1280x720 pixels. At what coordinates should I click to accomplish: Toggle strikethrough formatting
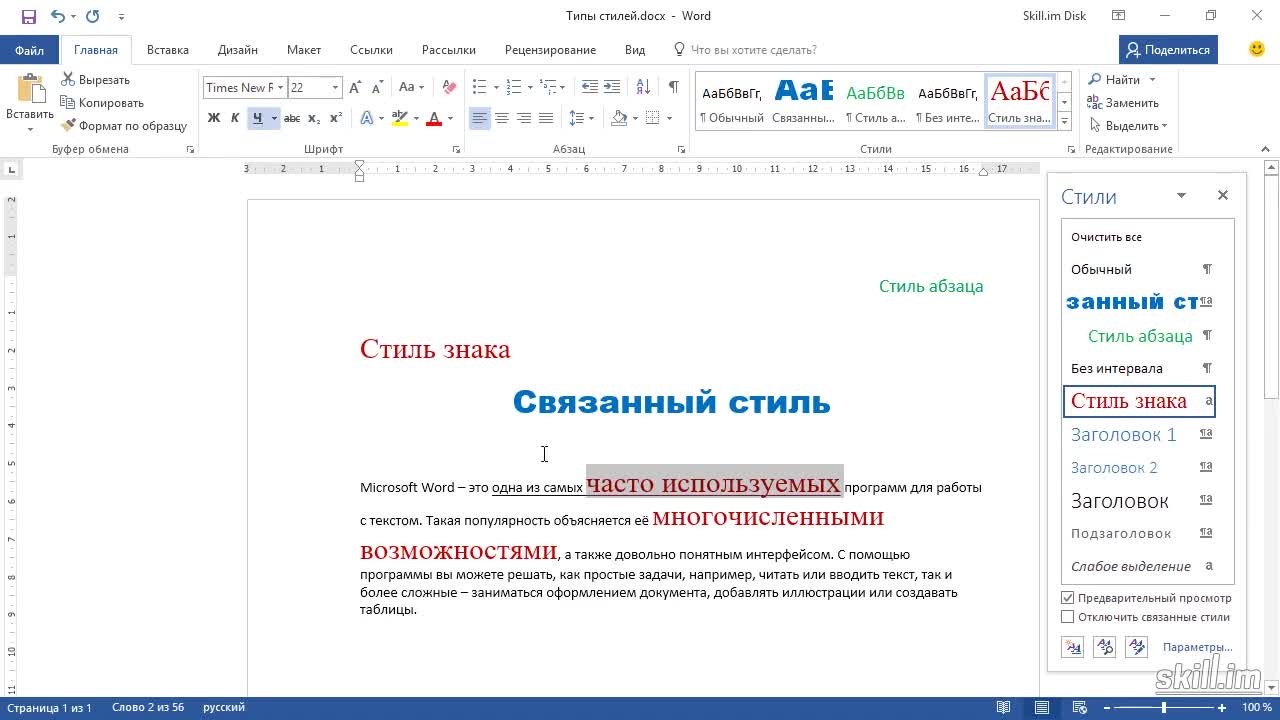292,118
